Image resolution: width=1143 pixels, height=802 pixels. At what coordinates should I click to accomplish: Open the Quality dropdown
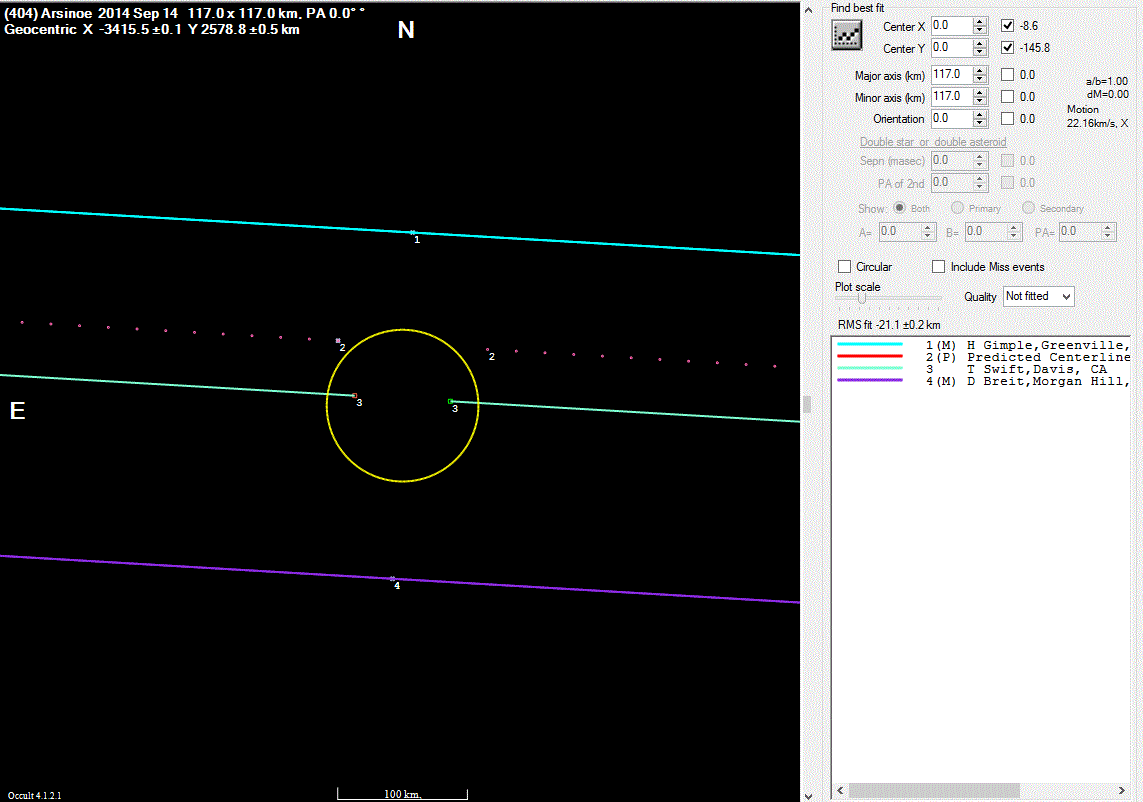click(x=1038, y=296)
